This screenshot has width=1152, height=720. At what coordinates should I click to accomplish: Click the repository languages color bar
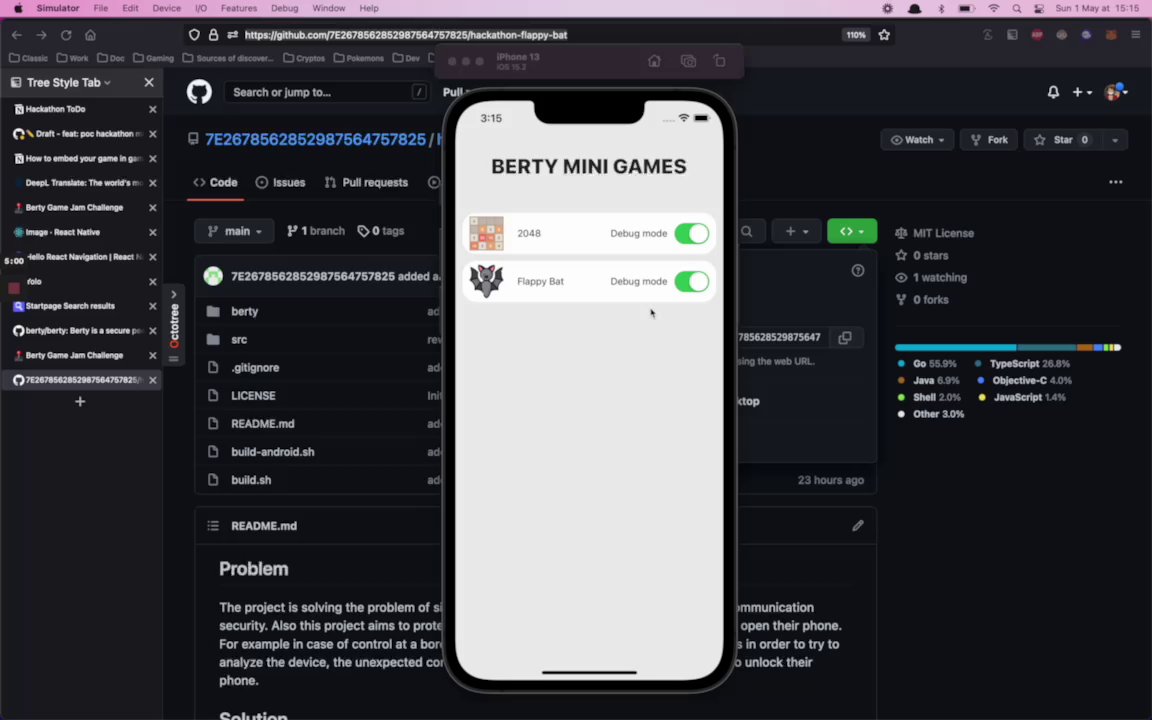click(1007, 348)
